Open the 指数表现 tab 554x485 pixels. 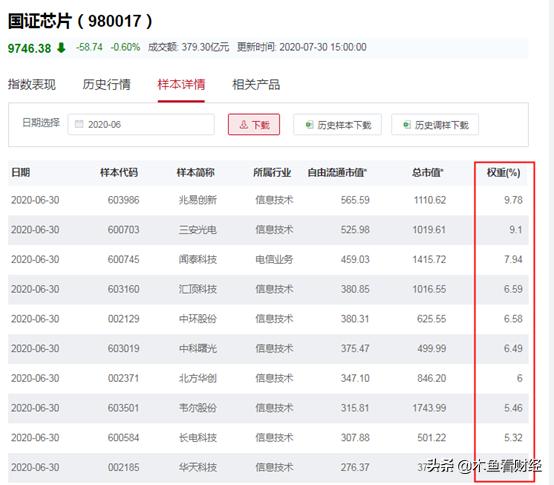click(x=32, y=84)
